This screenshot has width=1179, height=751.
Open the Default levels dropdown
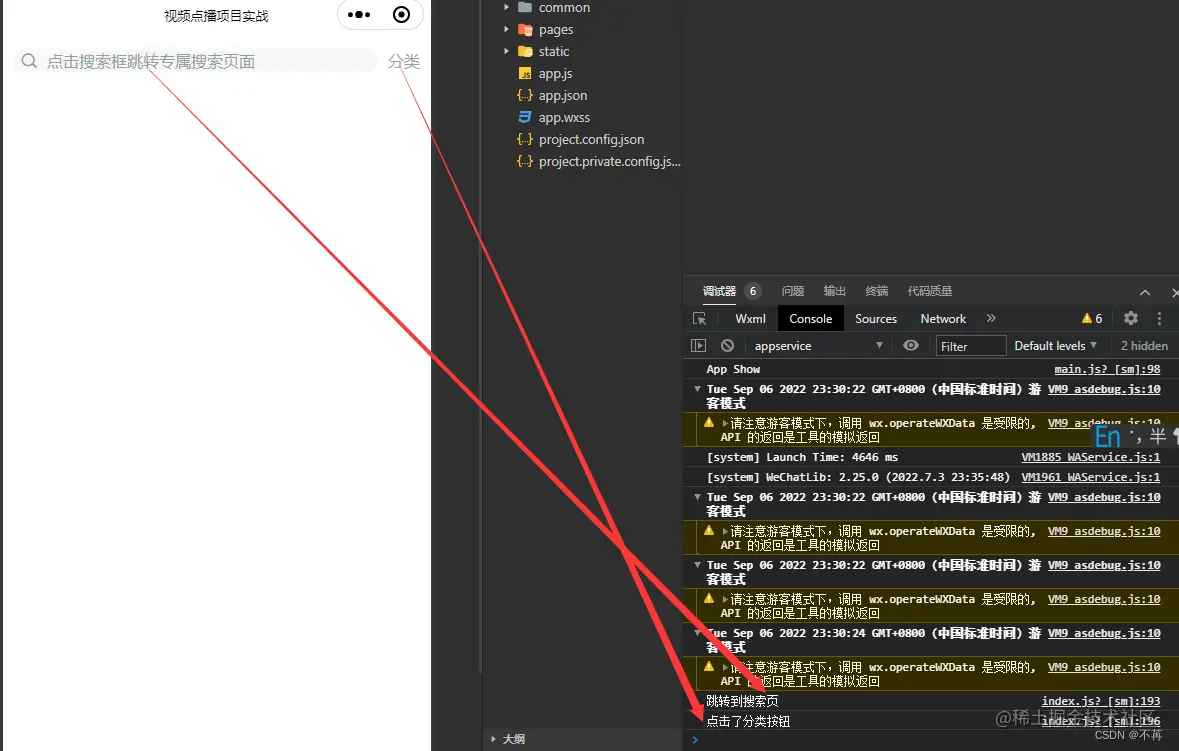pos(1056,346)
